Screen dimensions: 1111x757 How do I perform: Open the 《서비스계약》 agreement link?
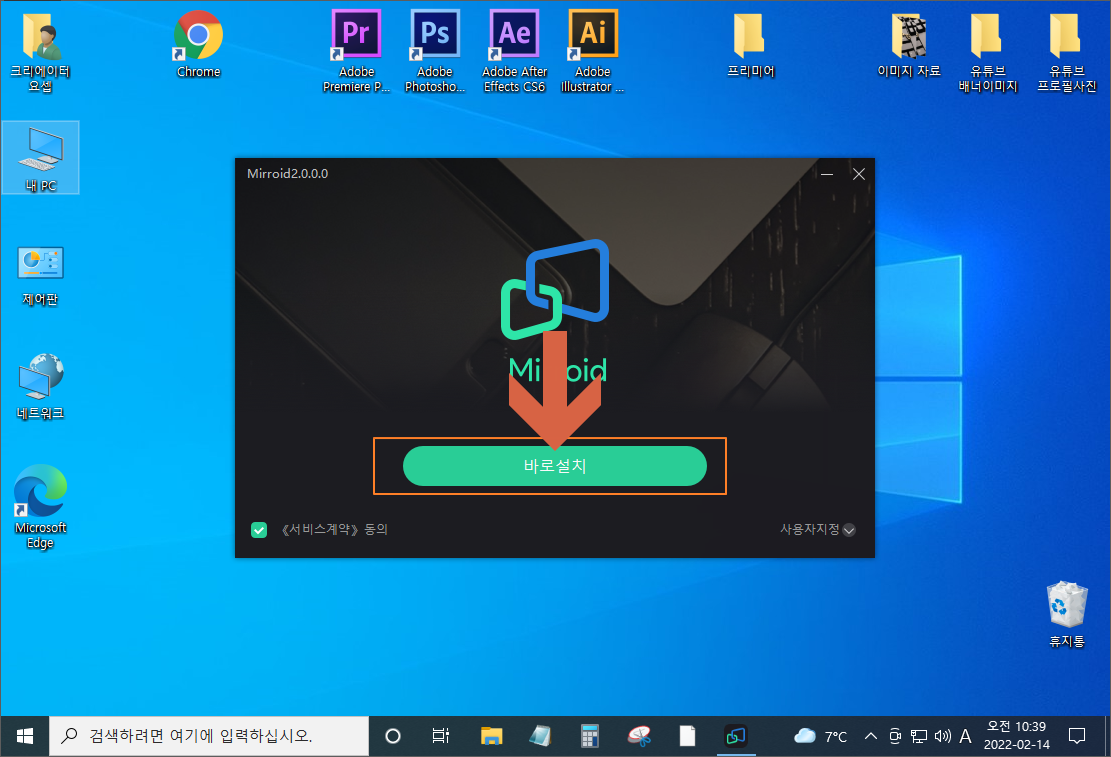click(x=320, y=529)
